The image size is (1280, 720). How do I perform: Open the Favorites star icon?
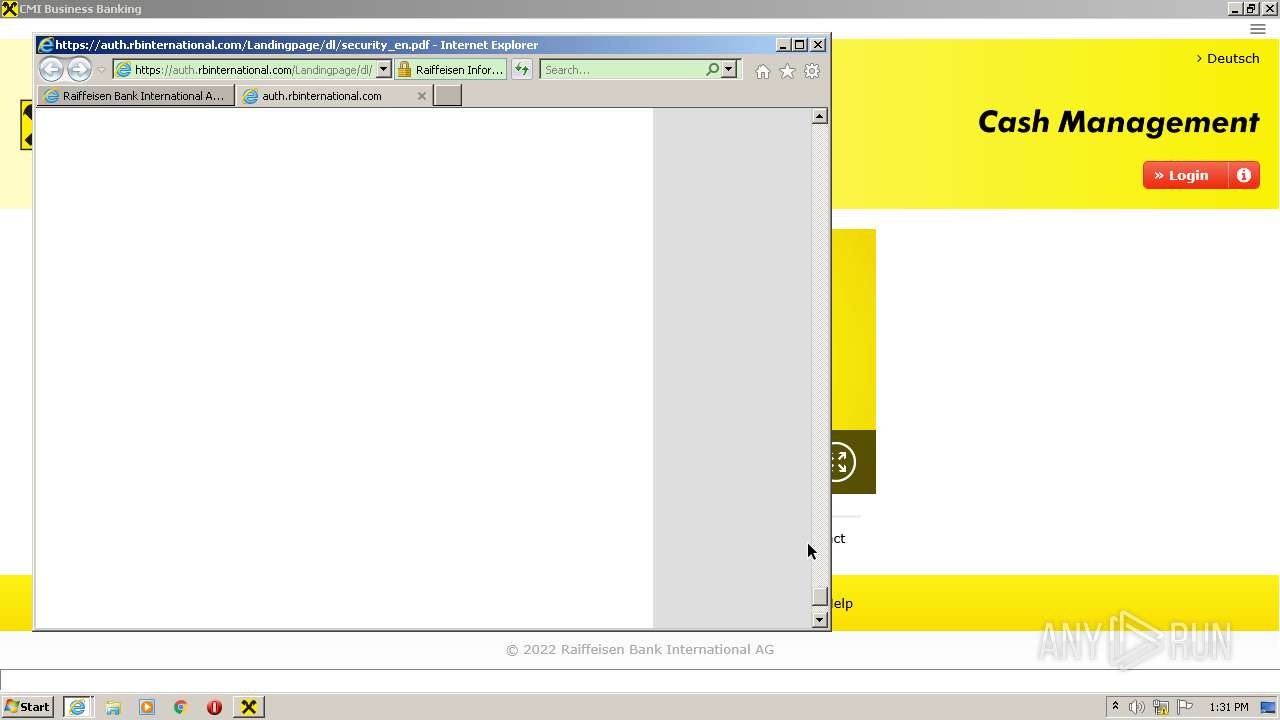point(787,71)
